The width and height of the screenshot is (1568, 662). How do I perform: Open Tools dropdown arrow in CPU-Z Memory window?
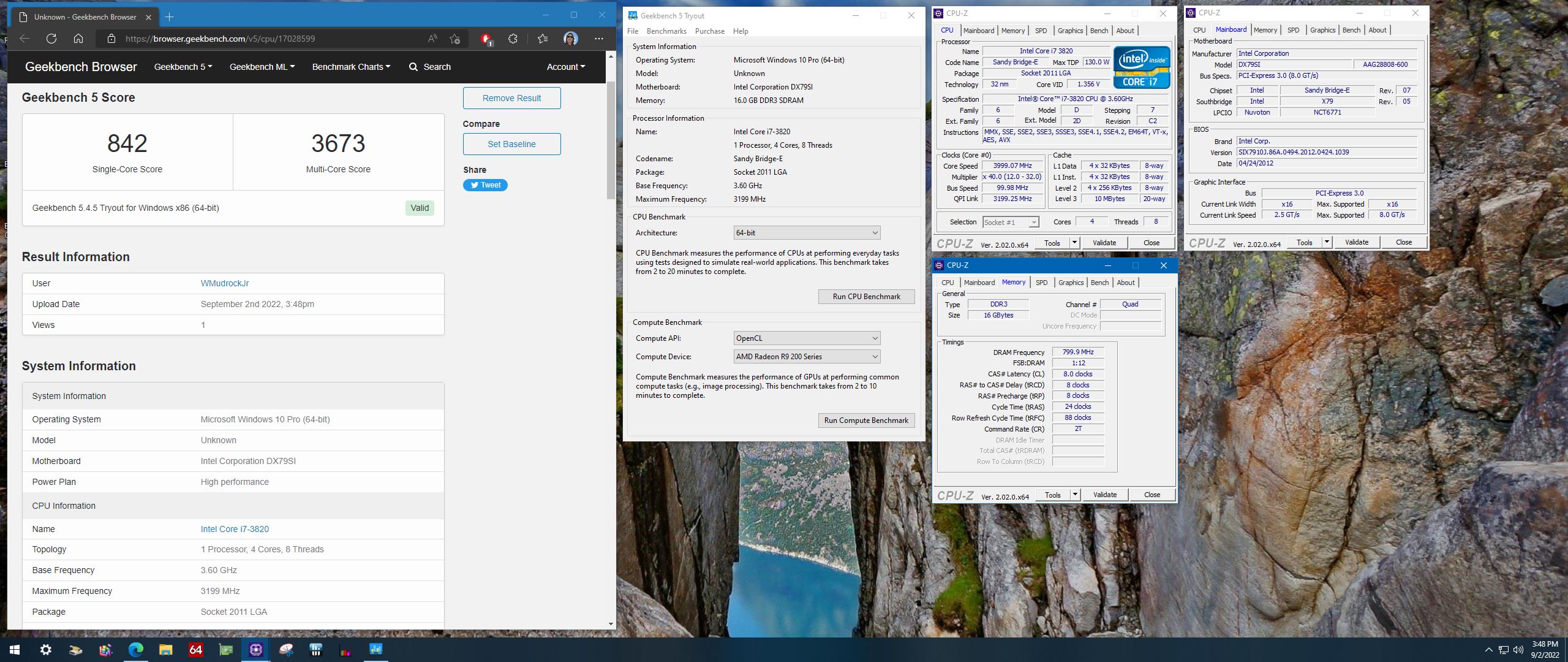click(x=1074, y=495)
